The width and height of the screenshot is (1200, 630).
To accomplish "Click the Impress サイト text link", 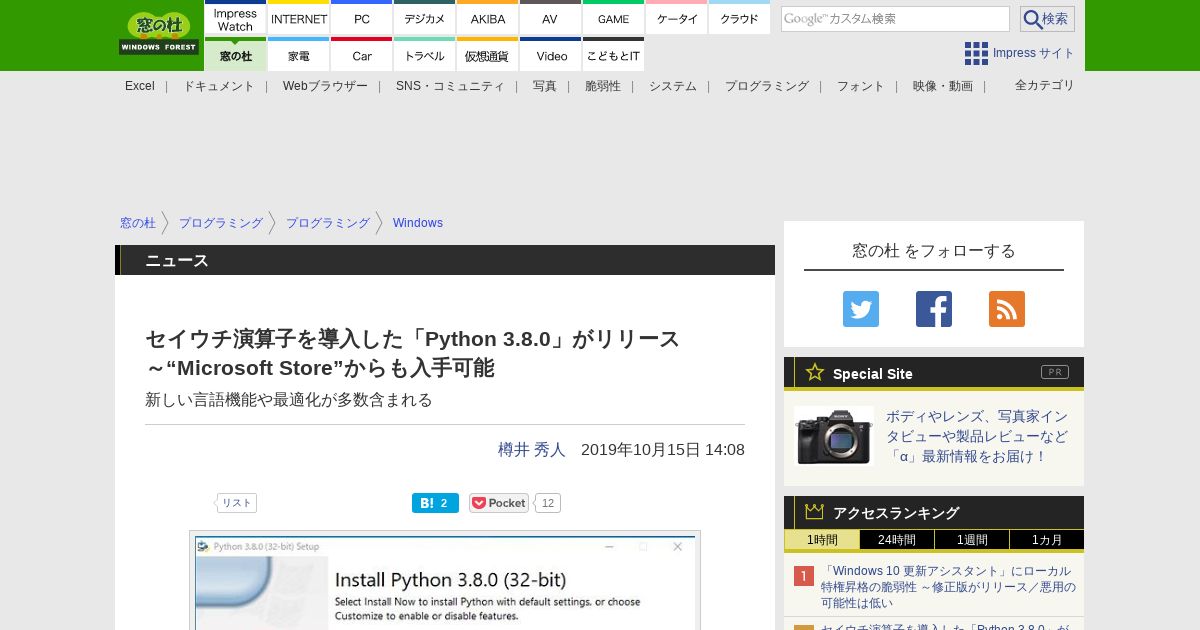I will tap(1034, 53).
